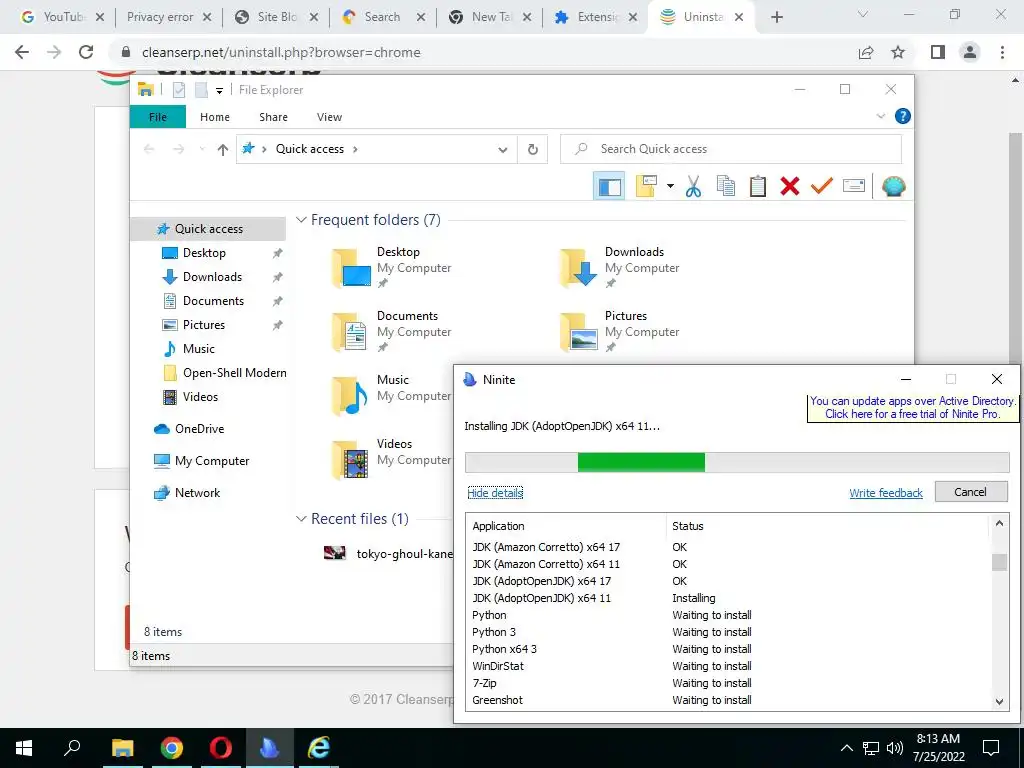
Task: Select Open-Shell Modern folder in navigation pane
Action: pyautogui.click(x=225, y=373)
